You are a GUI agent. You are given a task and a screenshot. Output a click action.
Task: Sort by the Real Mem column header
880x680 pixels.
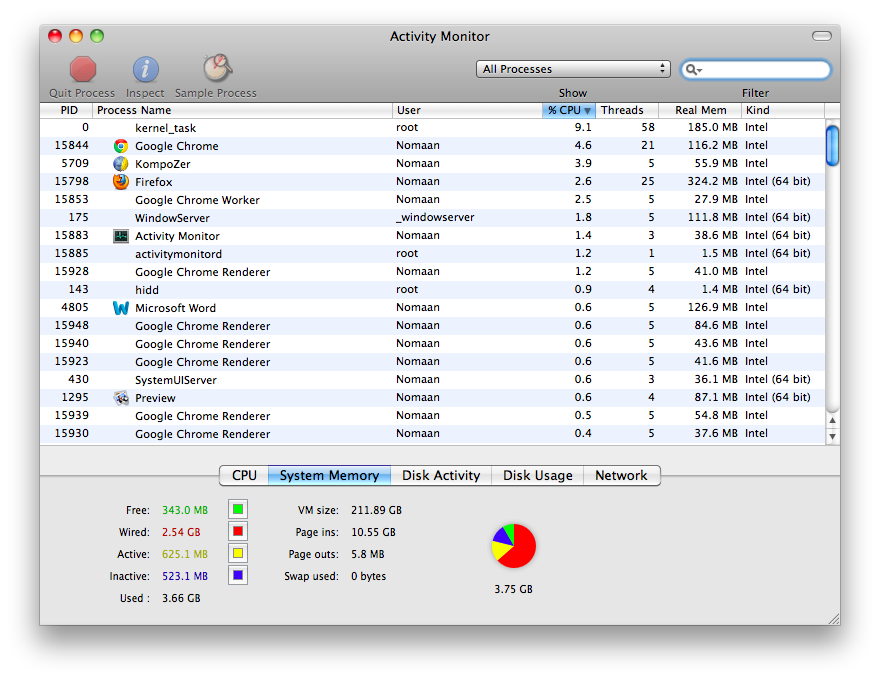(700, 110)
